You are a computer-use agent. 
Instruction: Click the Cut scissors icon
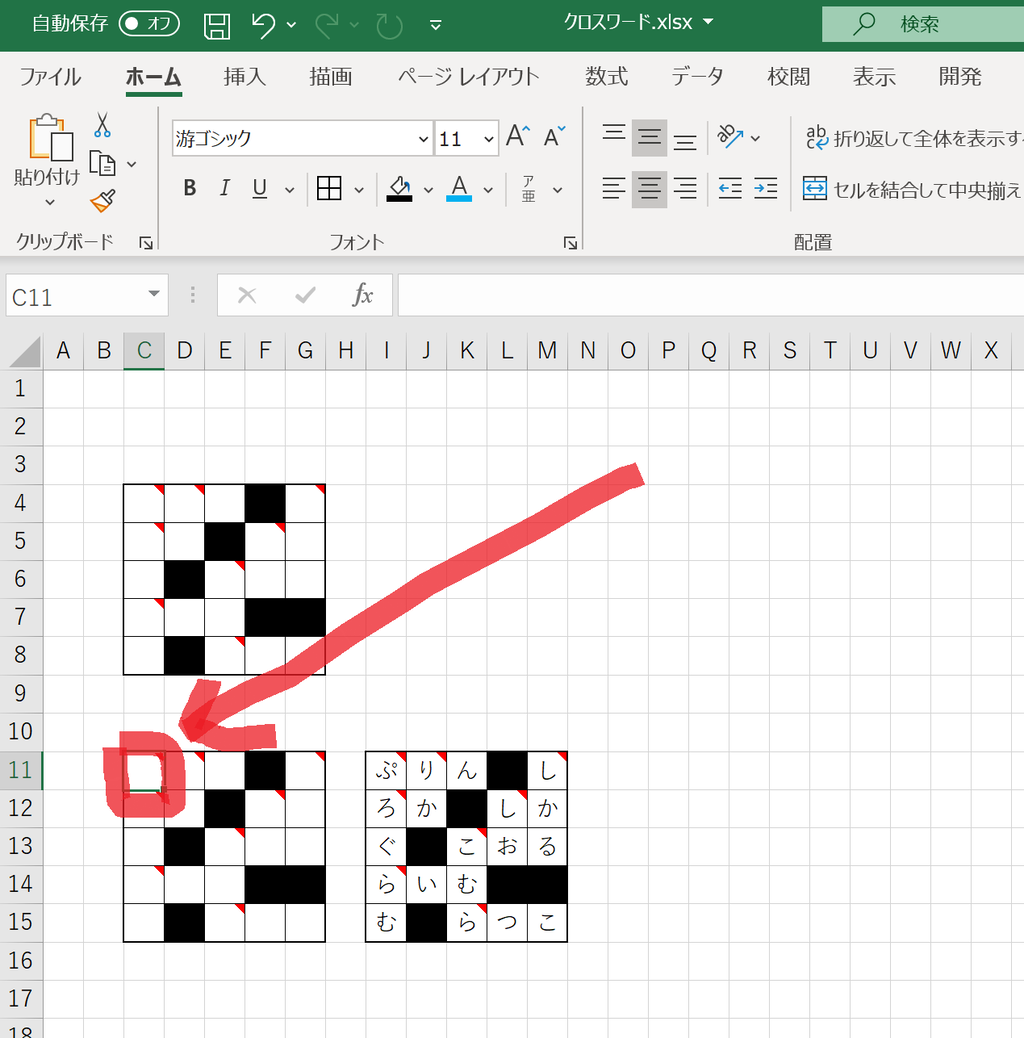click(x=102, y=124)
